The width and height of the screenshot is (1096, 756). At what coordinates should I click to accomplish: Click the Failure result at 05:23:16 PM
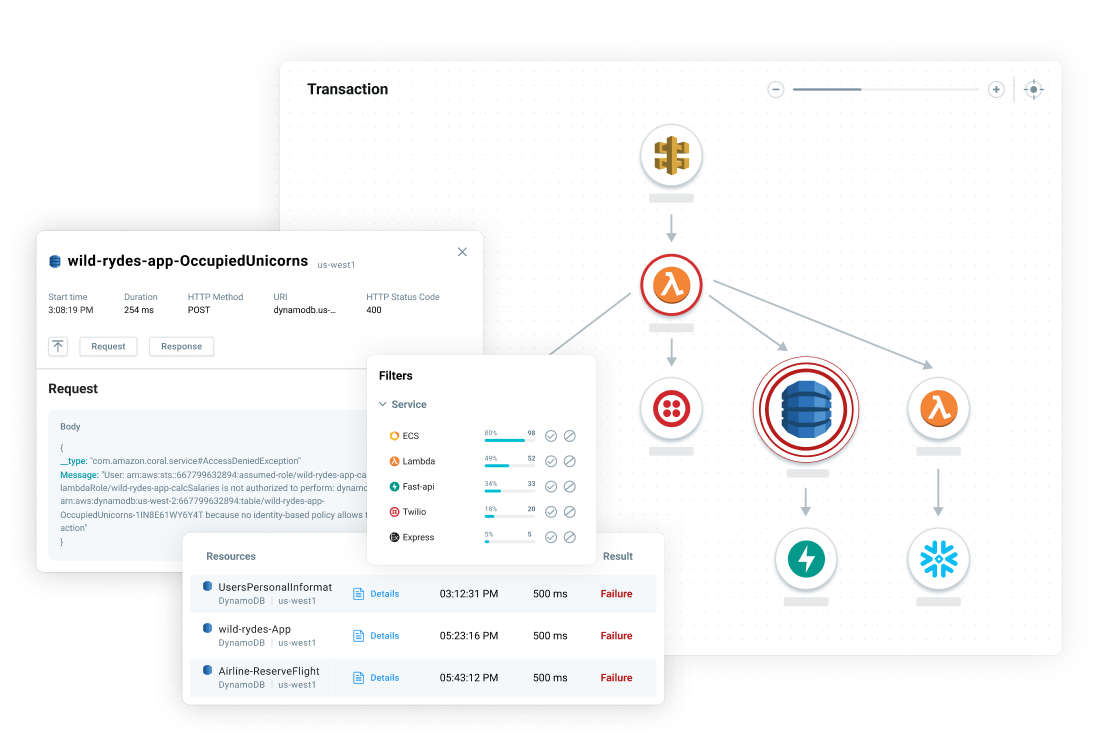coord(616,636)
